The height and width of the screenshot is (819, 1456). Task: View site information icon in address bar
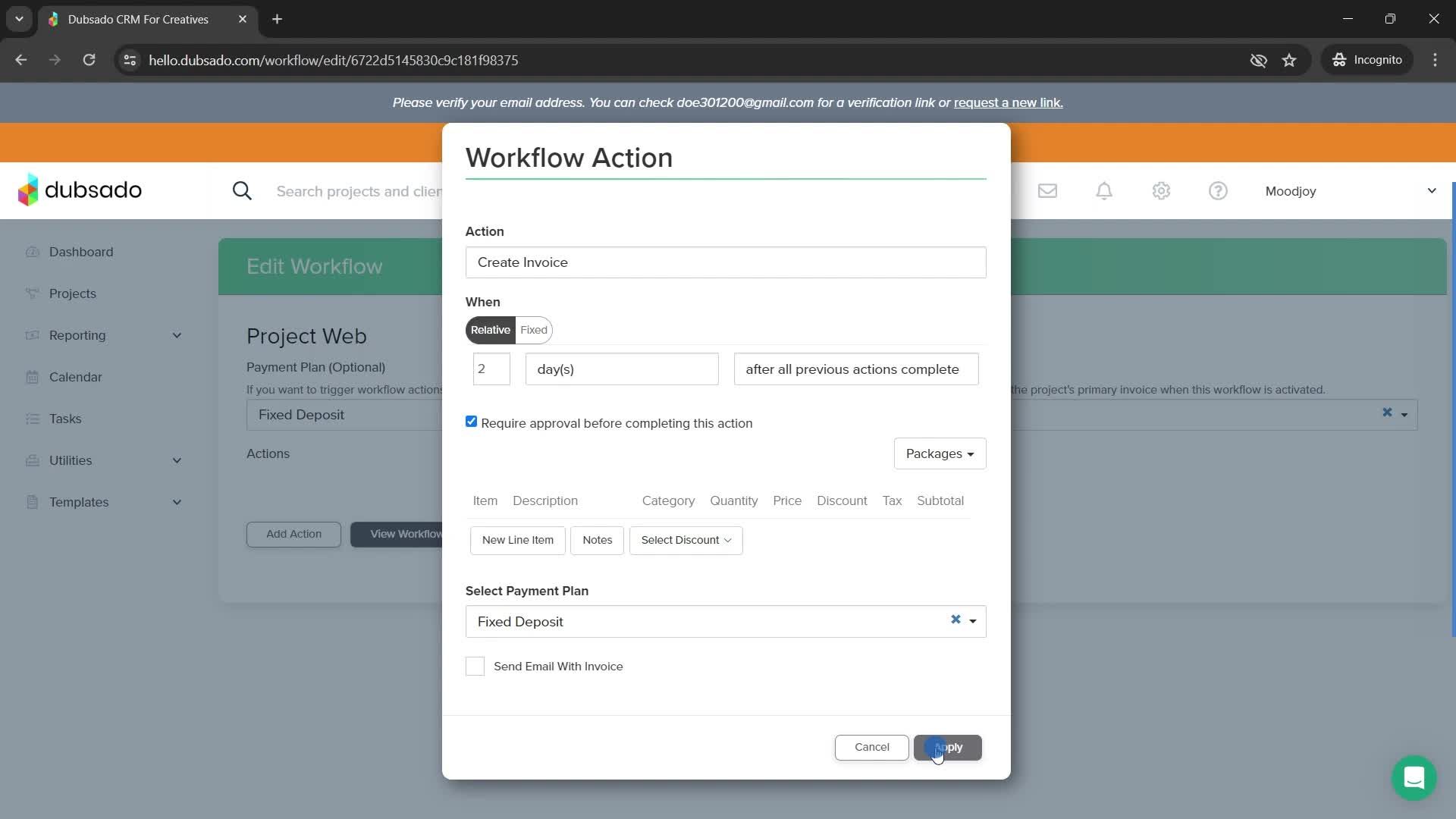click(x=130, y=60)
